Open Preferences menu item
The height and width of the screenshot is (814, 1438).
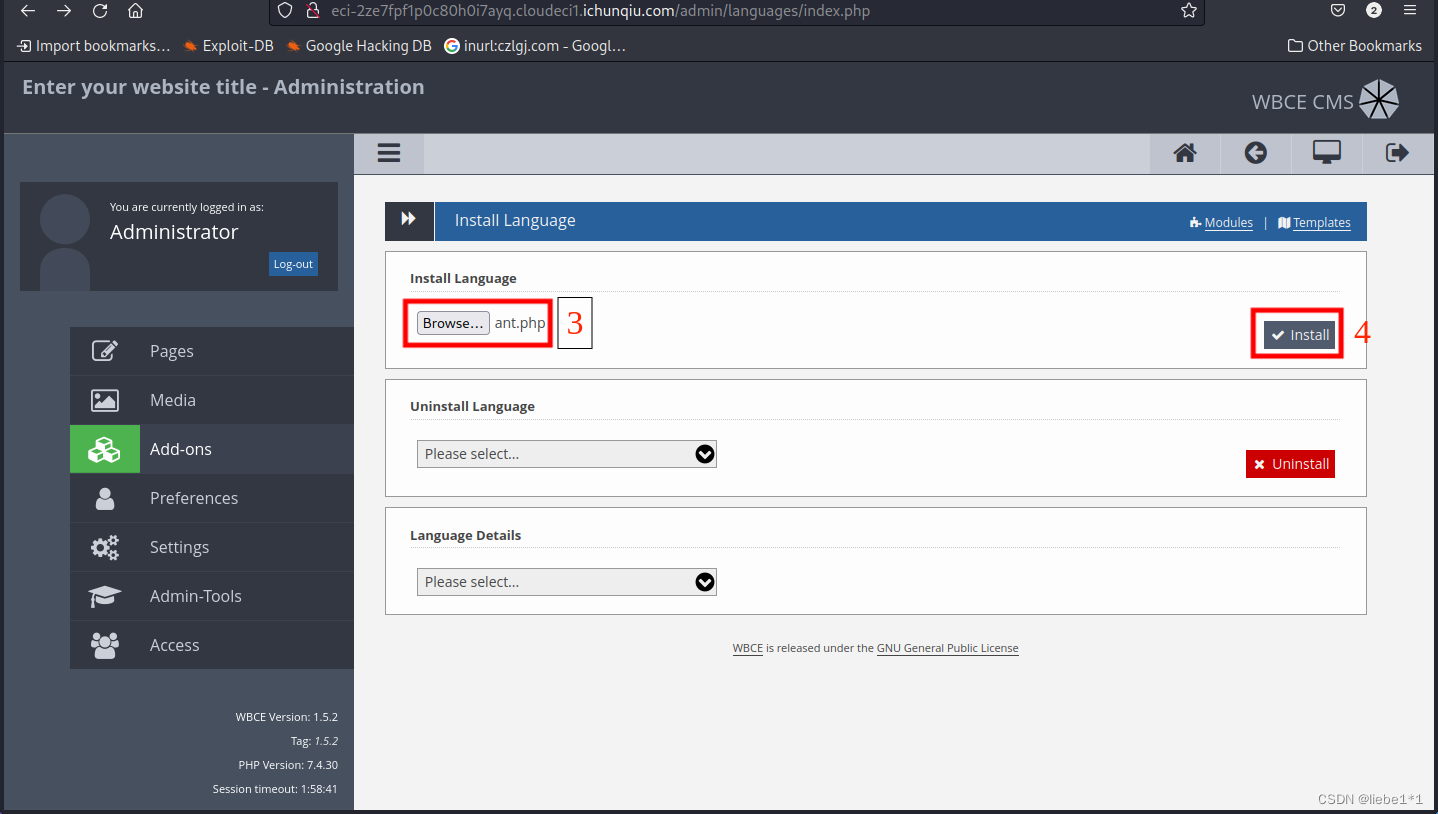[212, 498]
